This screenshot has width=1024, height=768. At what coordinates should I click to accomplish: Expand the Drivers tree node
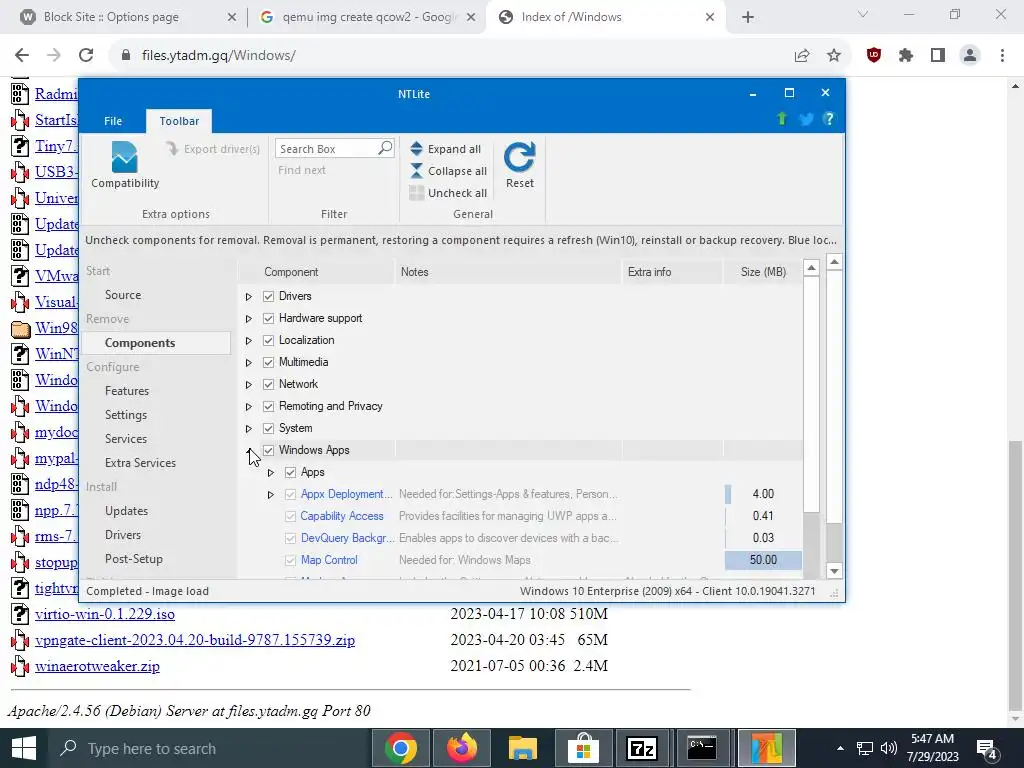[249, 296]
